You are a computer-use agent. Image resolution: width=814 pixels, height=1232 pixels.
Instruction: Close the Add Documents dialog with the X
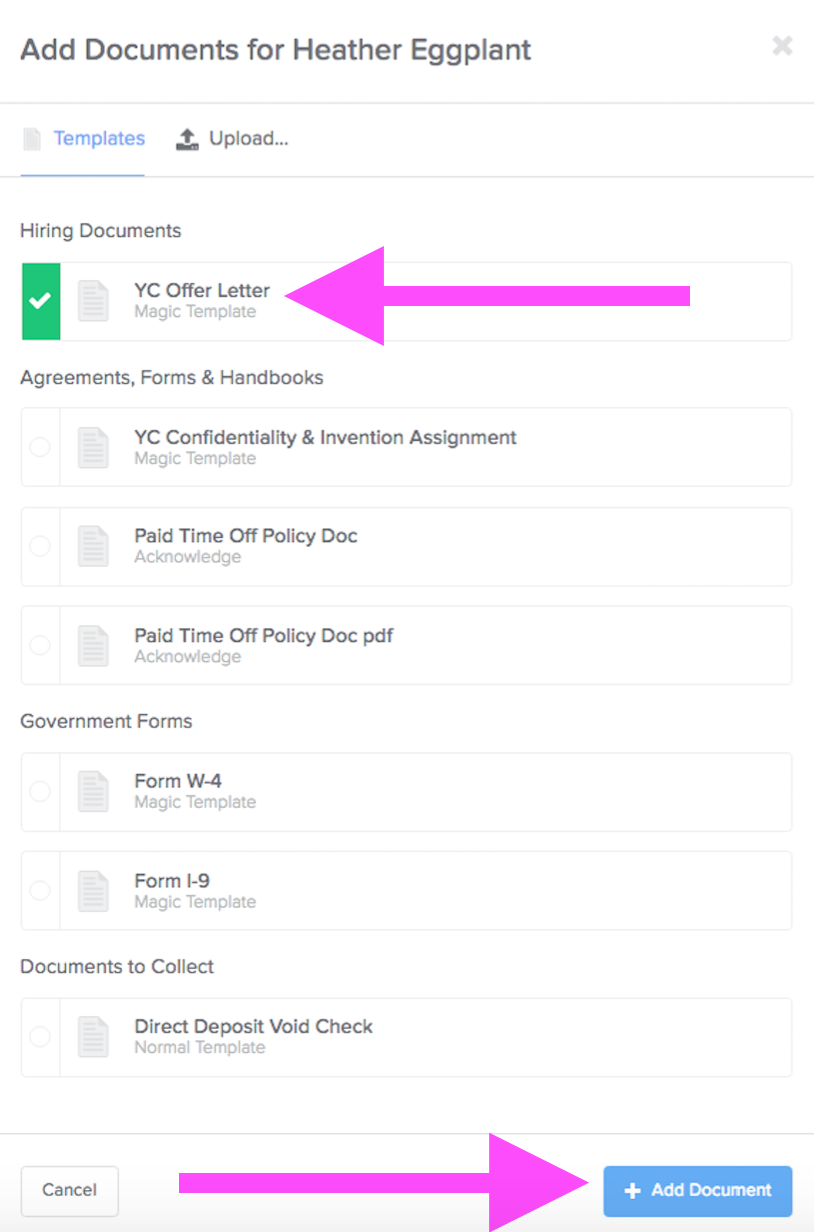coord(782,46)
